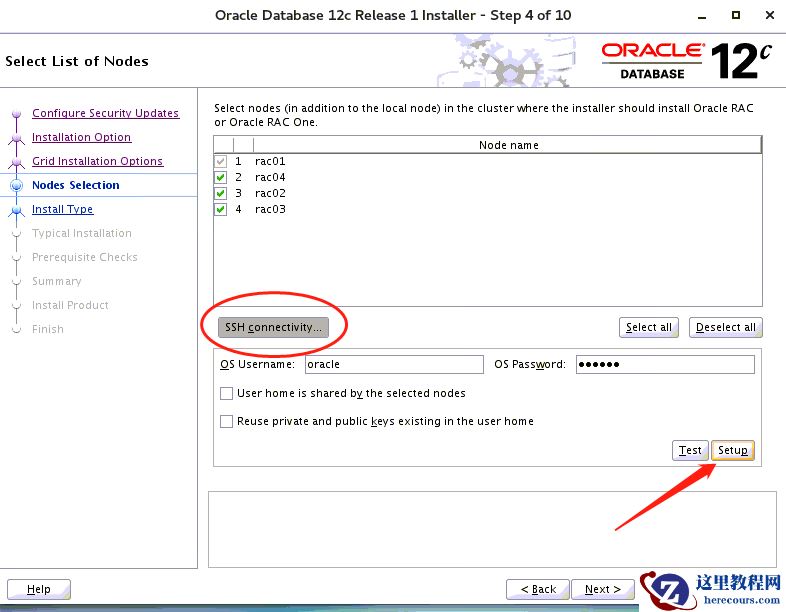Close the Oracle installer window
The width and height of the screenshot is (786, 612).
[x=770, y=16]
